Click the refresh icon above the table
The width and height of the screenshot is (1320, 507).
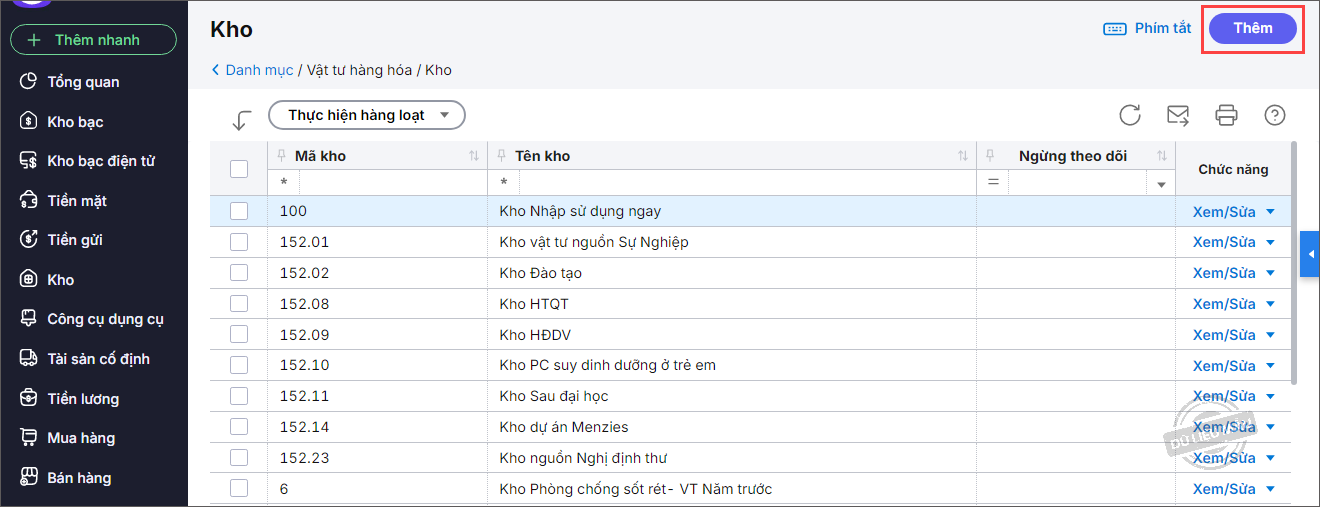[x=1130, y=115]
